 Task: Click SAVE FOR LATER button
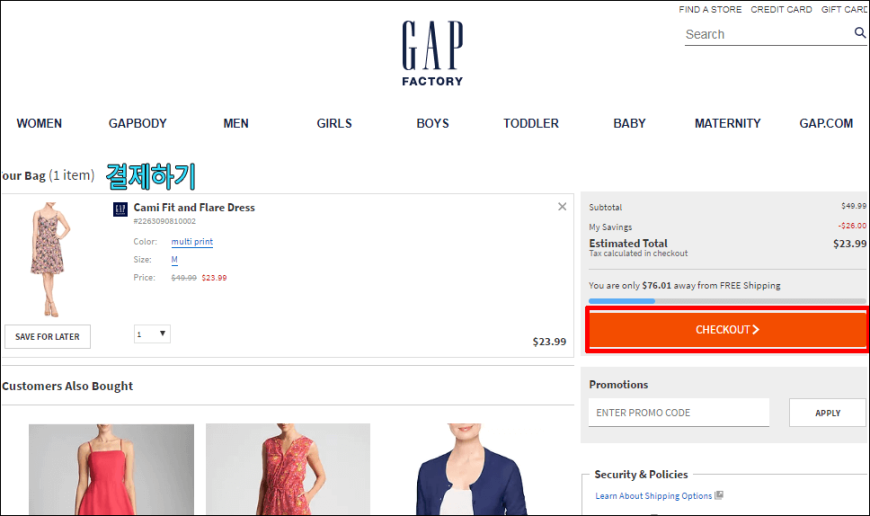click(47, 337)
